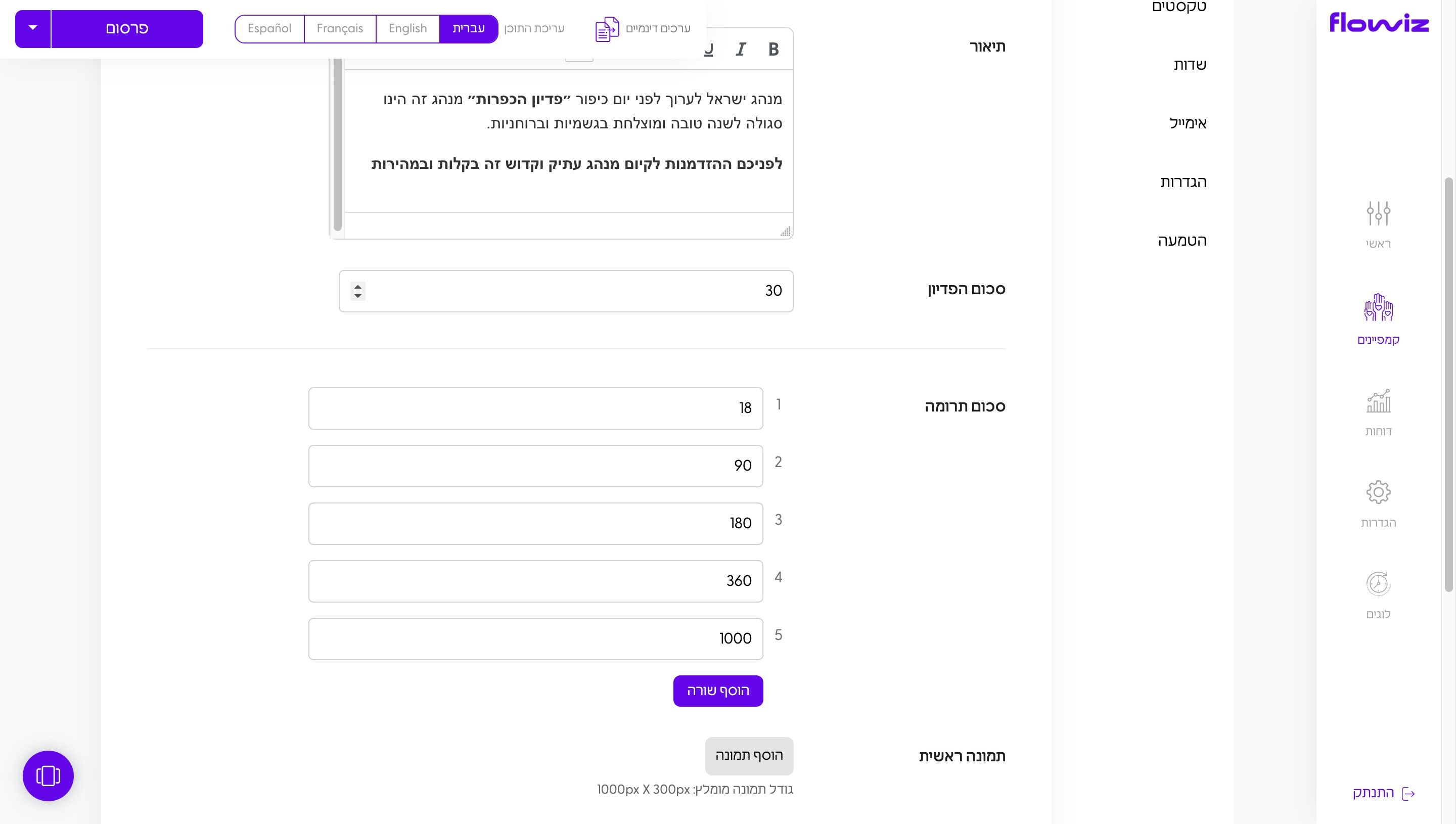Click the purple floating panels icon
The image size is (1456, 824).
point(48,776)
